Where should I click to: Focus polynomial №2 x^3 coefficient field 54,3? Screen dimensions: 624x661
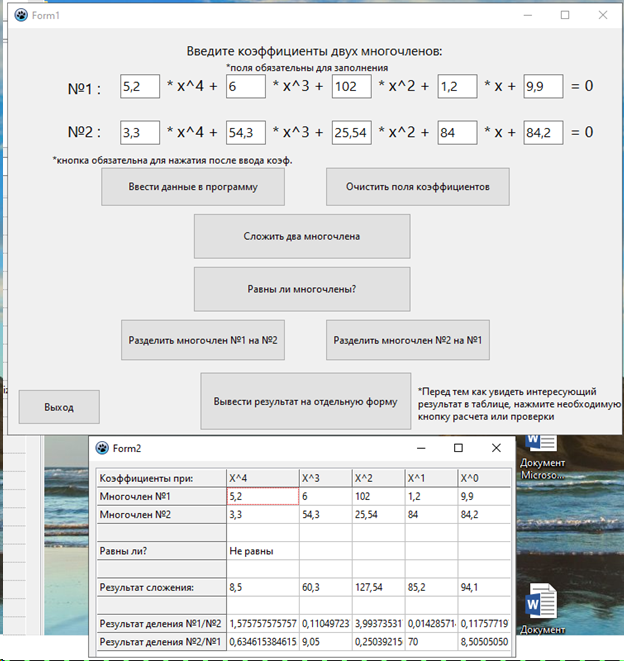click(246, 133)
